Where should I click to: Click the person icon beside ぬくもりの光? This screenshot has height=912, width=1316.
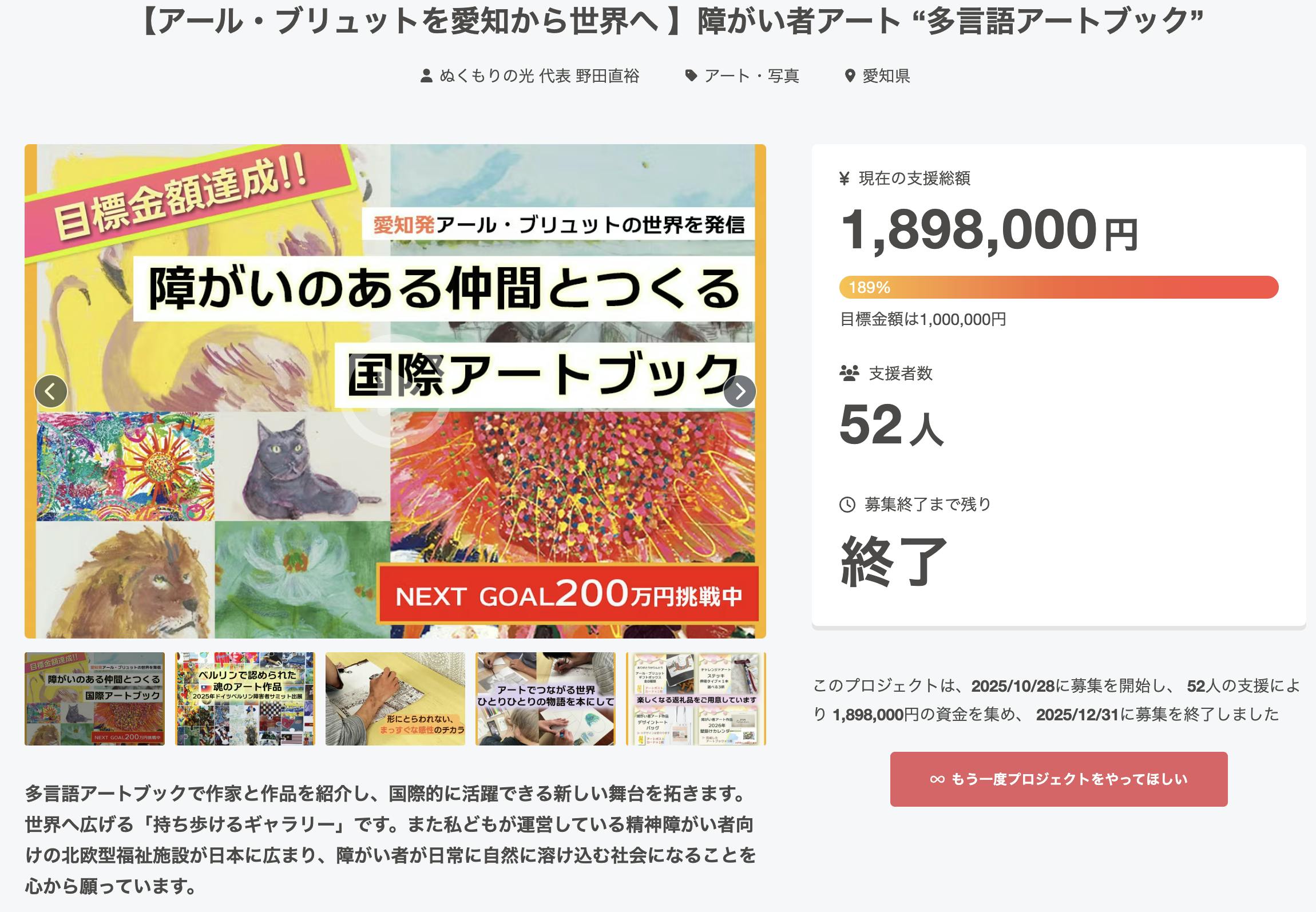[426, 76]
